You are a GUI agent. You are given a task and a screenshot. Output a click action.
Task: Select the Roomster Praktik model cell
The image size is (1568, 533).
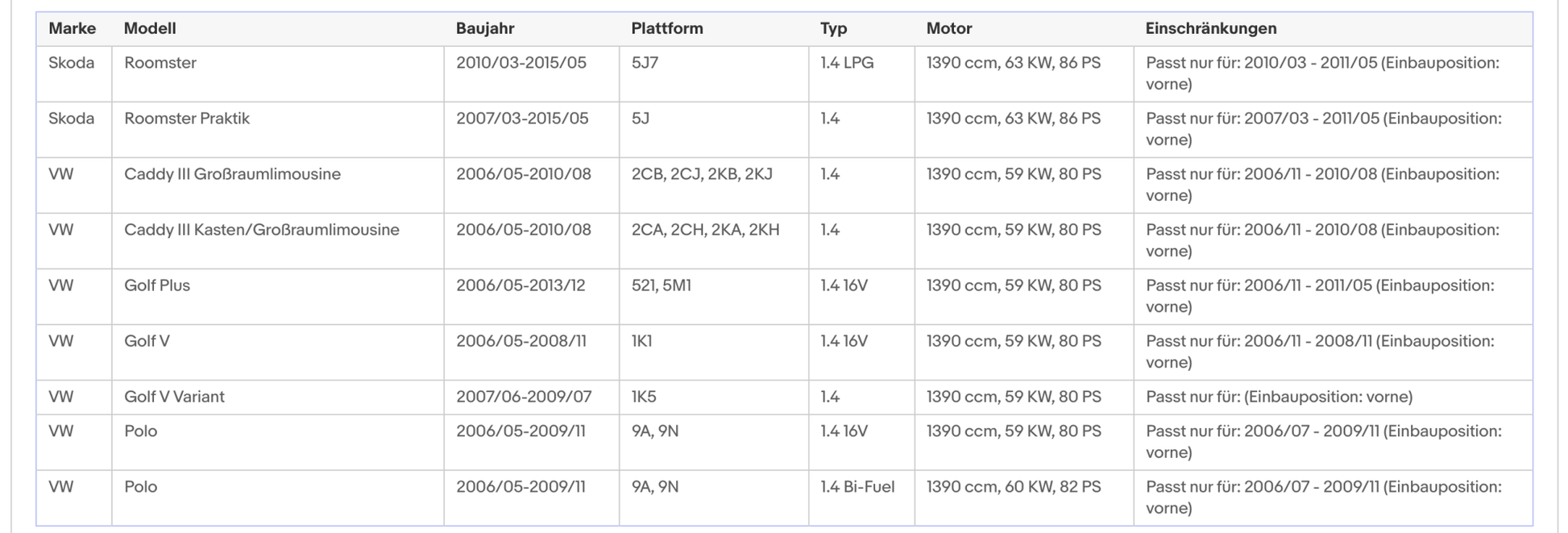click(x=187, y=119)
